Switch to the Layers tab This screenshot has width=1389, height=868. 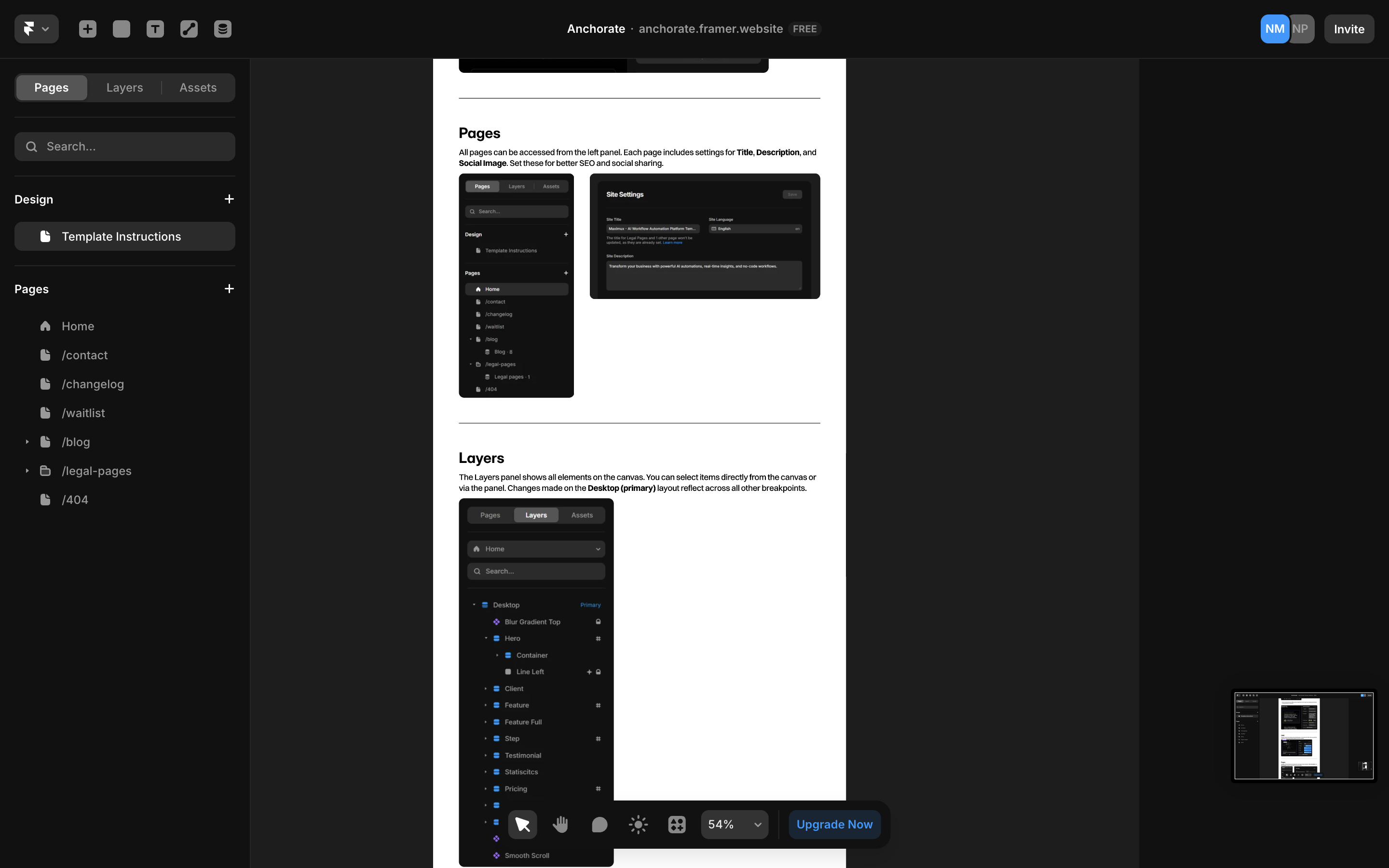(x=124, y=87)
